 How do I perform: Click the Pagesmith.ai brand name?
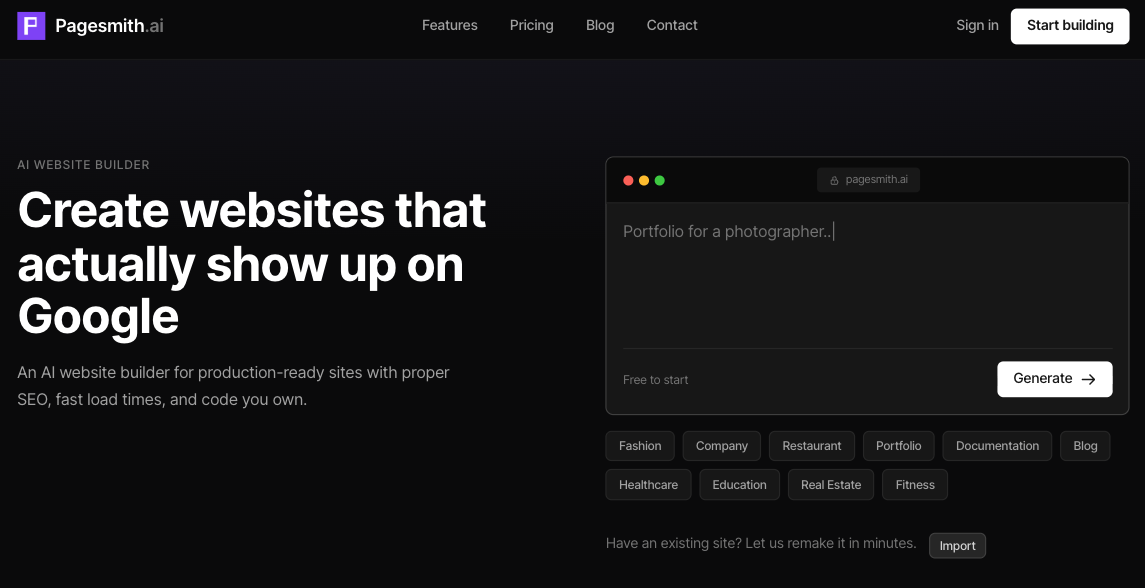tap(110, 26)
